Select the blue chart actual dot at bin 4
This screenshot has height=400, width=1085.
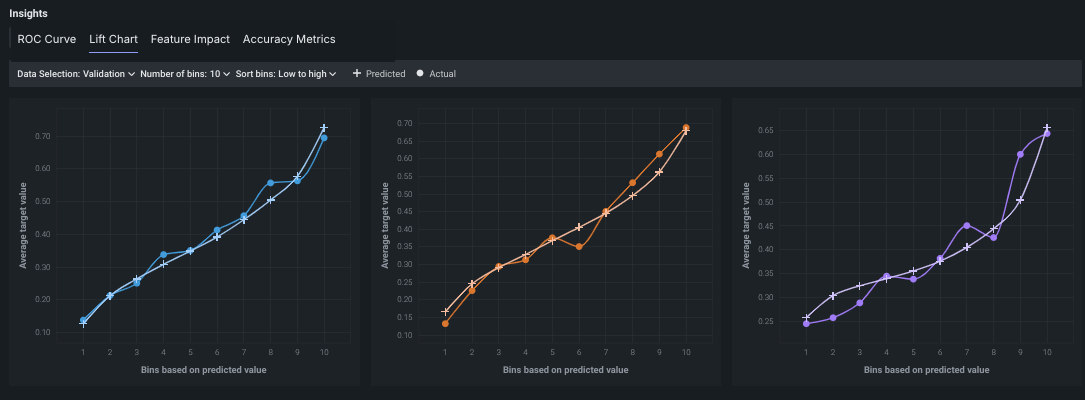[164, 255]
